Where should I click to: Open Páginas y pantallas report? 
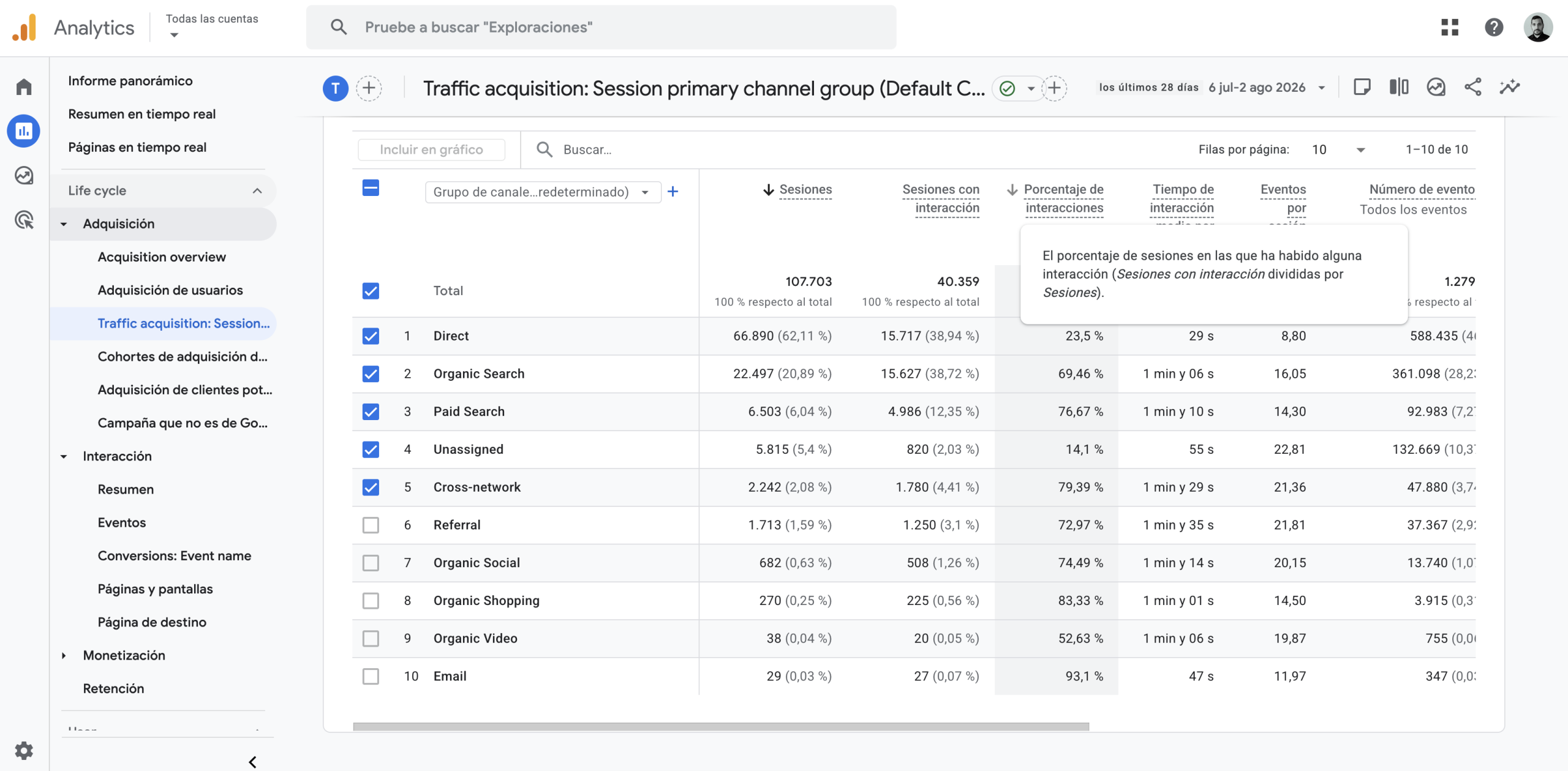click(155, 589)
